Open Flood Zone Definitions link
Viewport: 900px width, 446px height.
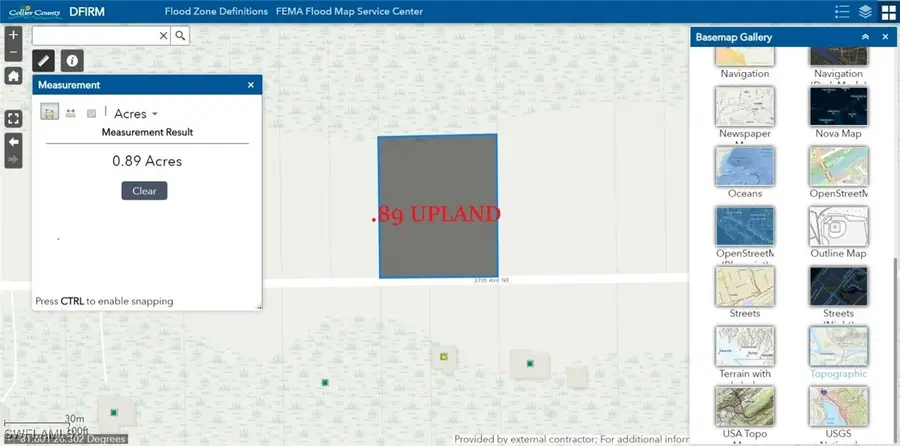pos(216,12)
